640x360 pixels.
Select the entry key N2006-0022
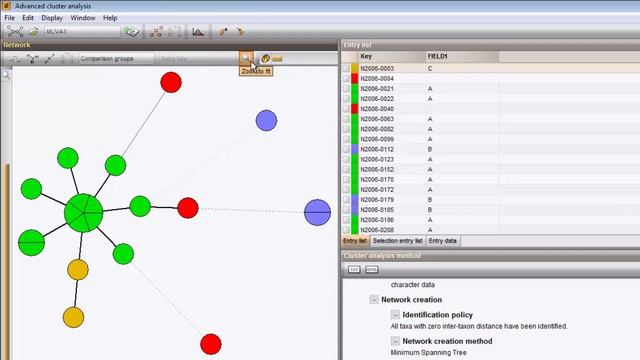377,99
